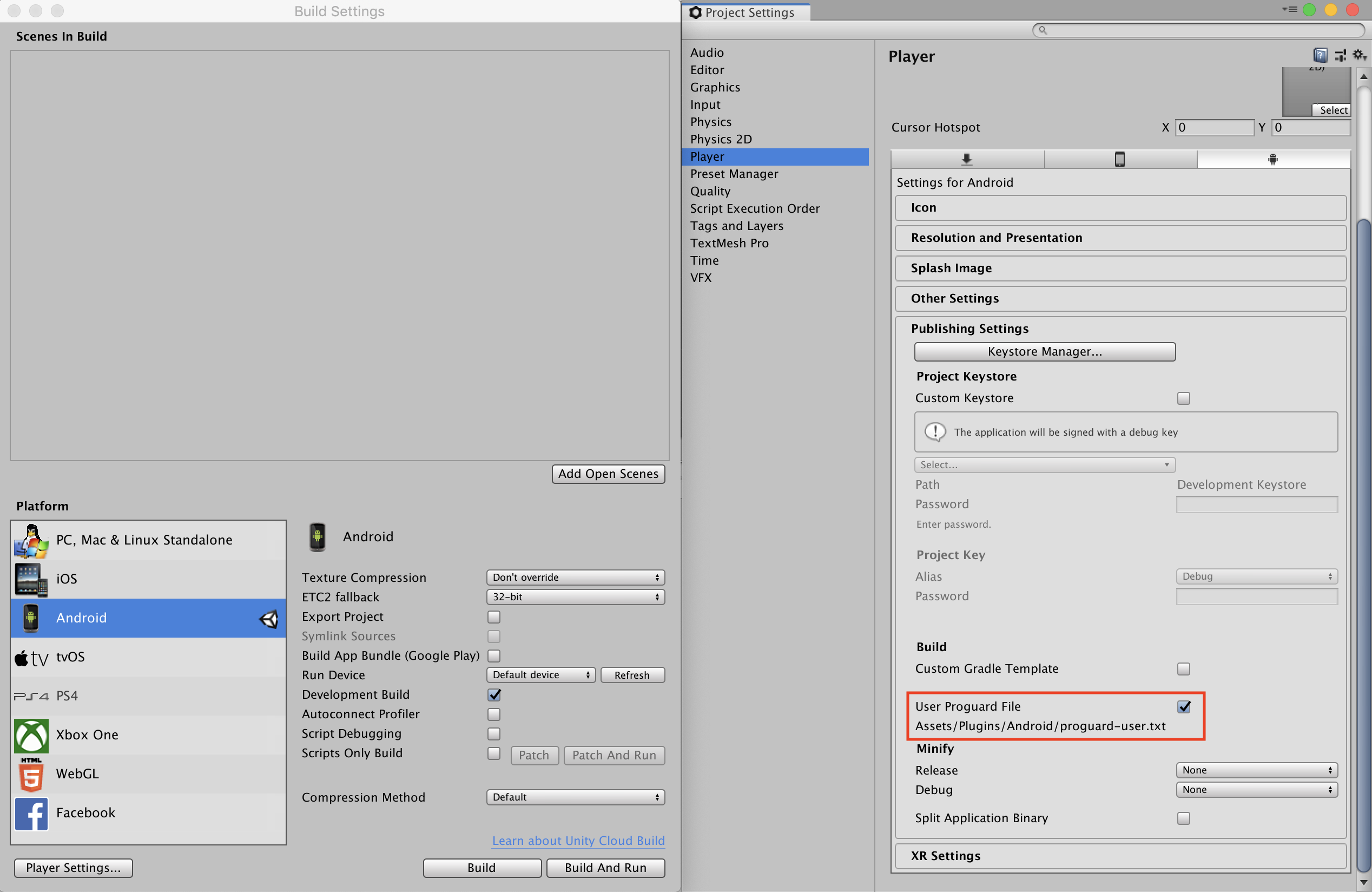Select the PS4 platform icon
The height and width of the screenshot is (892, 1372).
point(29,695)
